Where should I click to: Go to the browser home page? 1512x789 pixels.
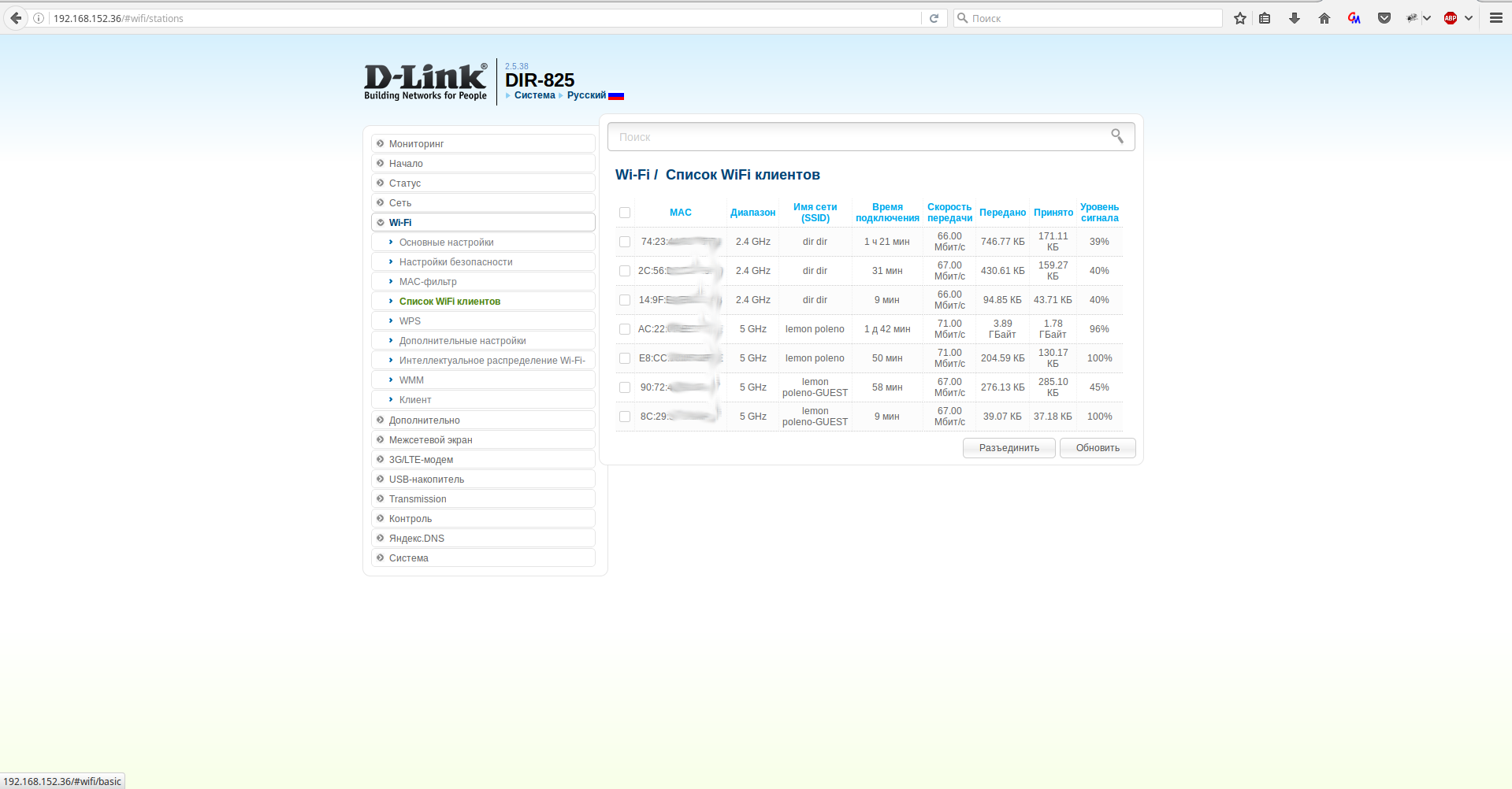point(1324,18)
